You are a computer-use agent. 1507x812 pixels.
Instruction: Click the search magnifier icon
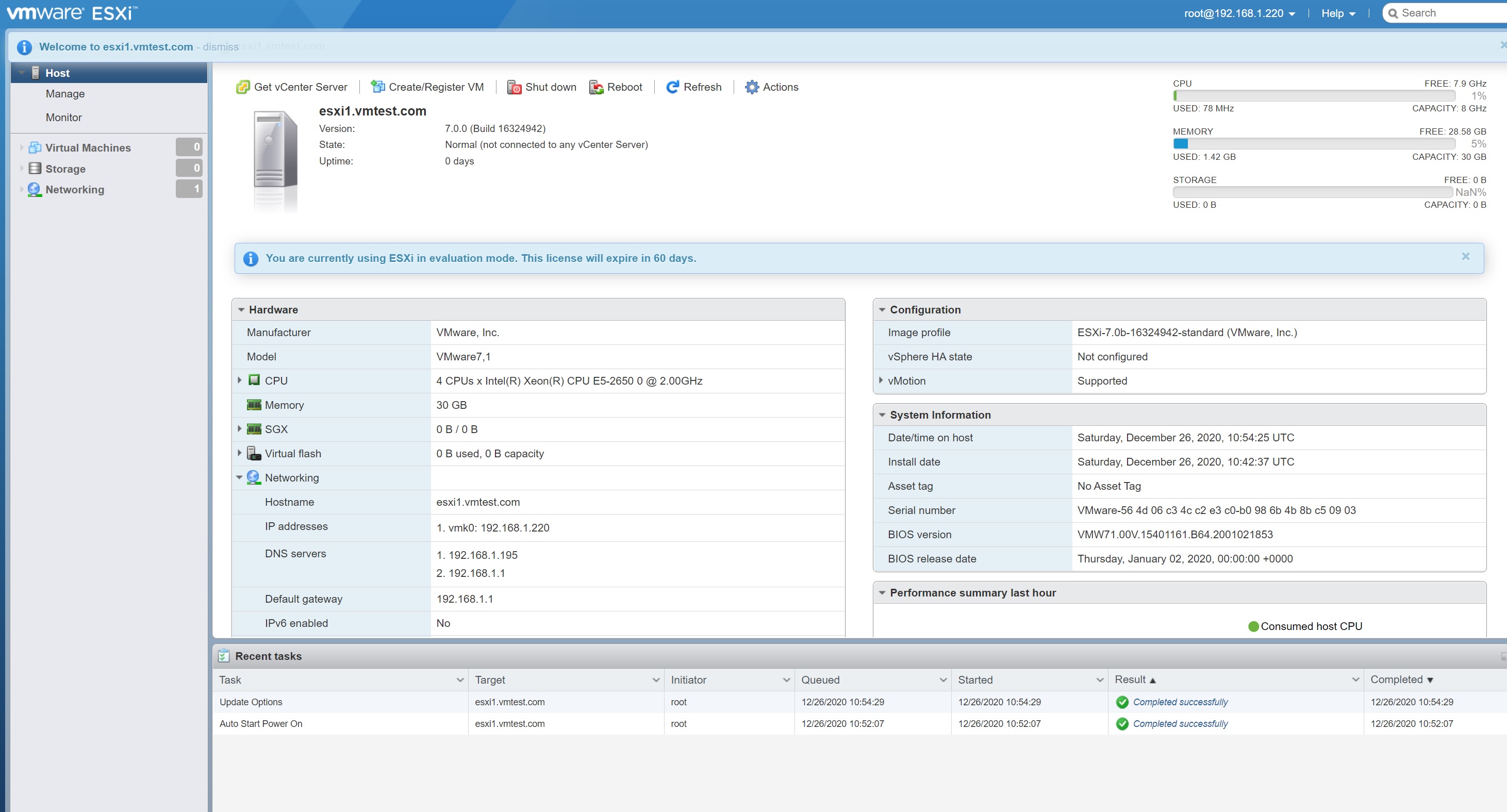[1393, 13]
